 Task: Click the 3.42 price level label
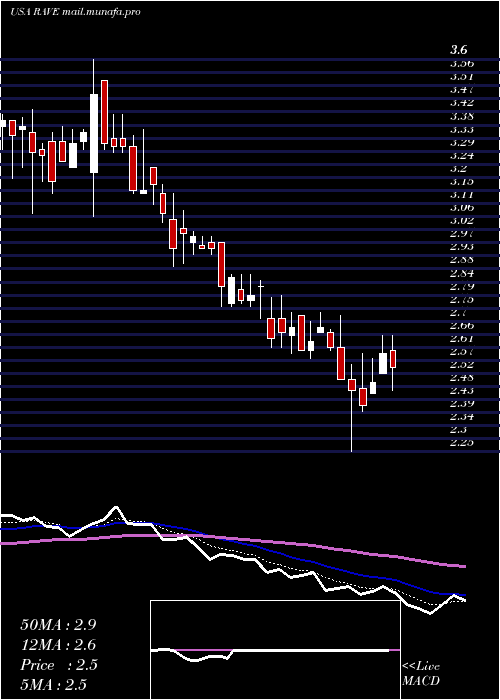click(462, 103)
